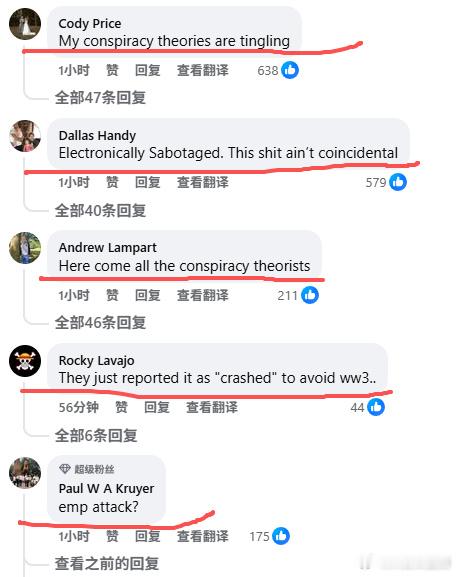Like Dallas Handy's comment with 赞
This screenshot has height=577, width=456.
[112, 182]
